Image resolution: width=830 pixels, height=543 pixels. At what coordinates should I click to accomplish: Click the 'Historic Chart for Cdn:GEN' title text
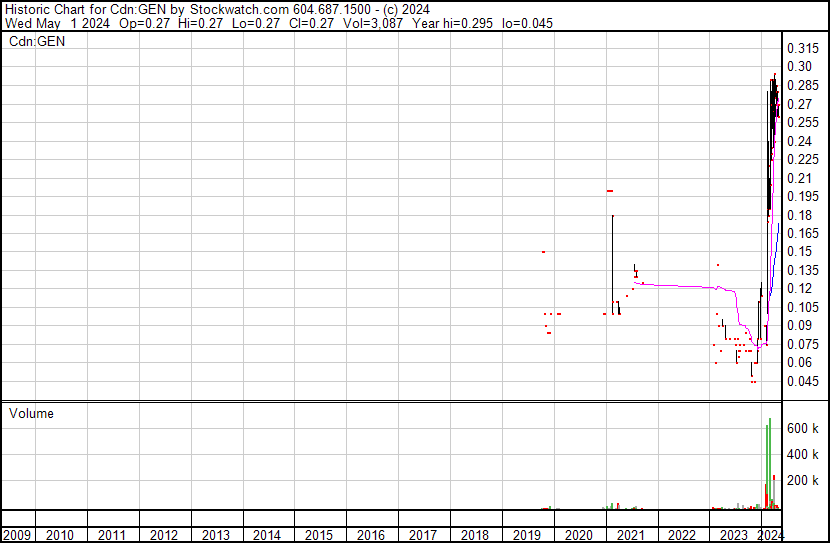pos(85,10)
